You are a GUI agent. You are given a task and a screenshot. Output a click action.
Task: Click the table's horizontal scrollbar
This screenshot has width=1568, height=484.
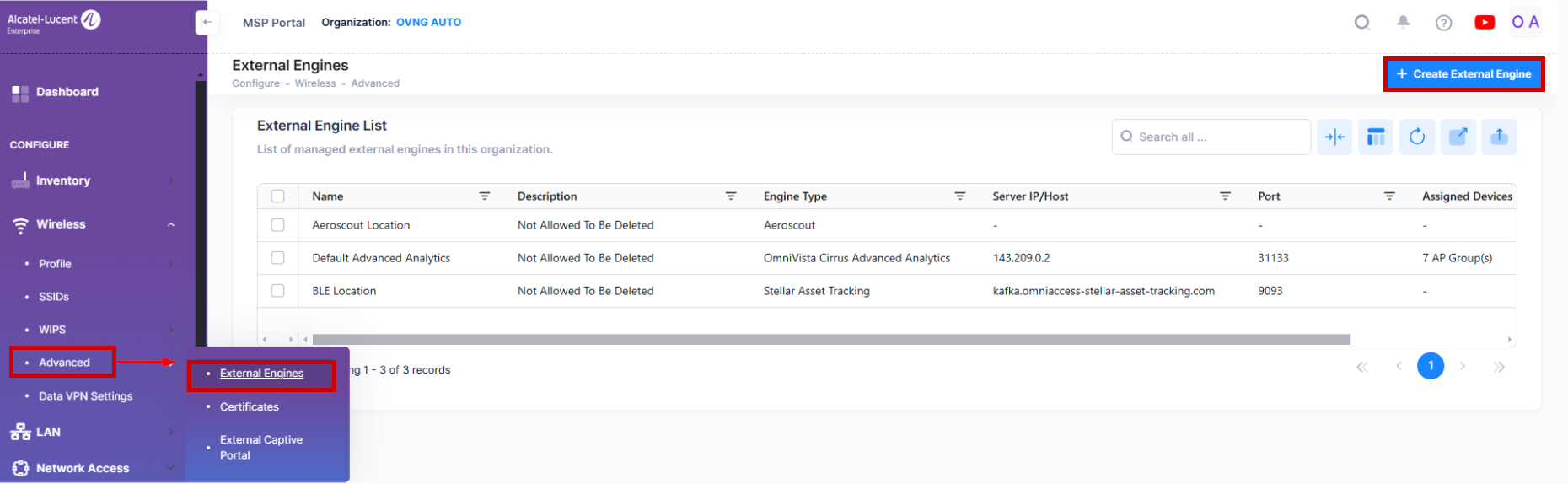830,340
